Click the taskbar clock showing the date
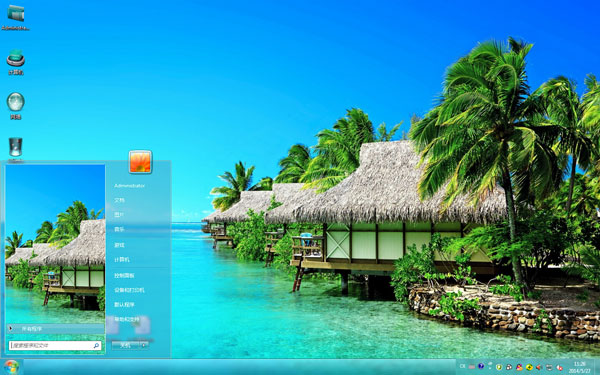The image size is (600, 375). (x=580, y=367)
